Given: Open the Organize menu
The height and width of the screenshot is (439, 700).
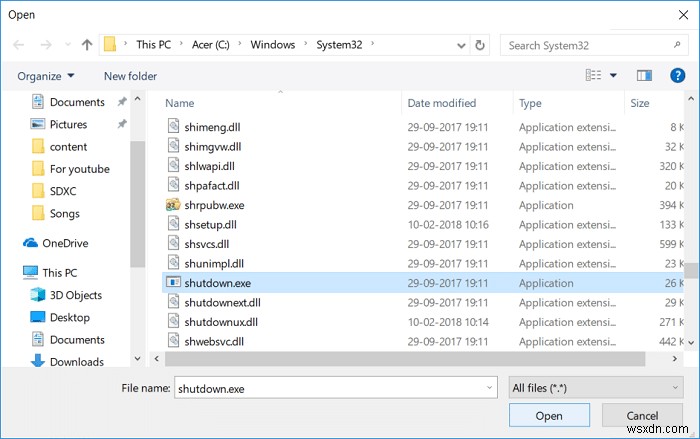Looking at the screenshot, I should click(46, 76).
